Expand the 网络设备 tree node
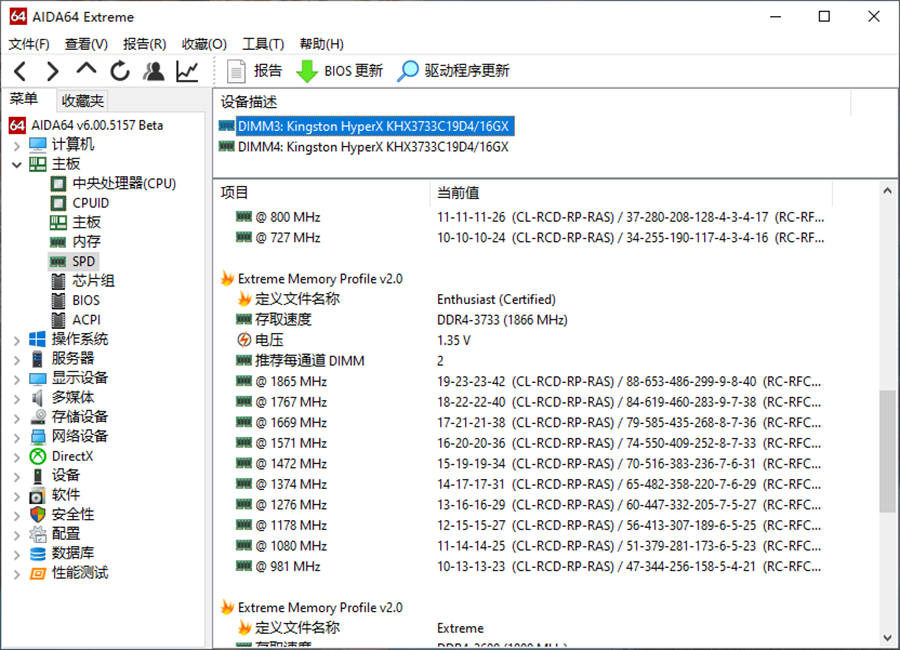 [17, 437]
